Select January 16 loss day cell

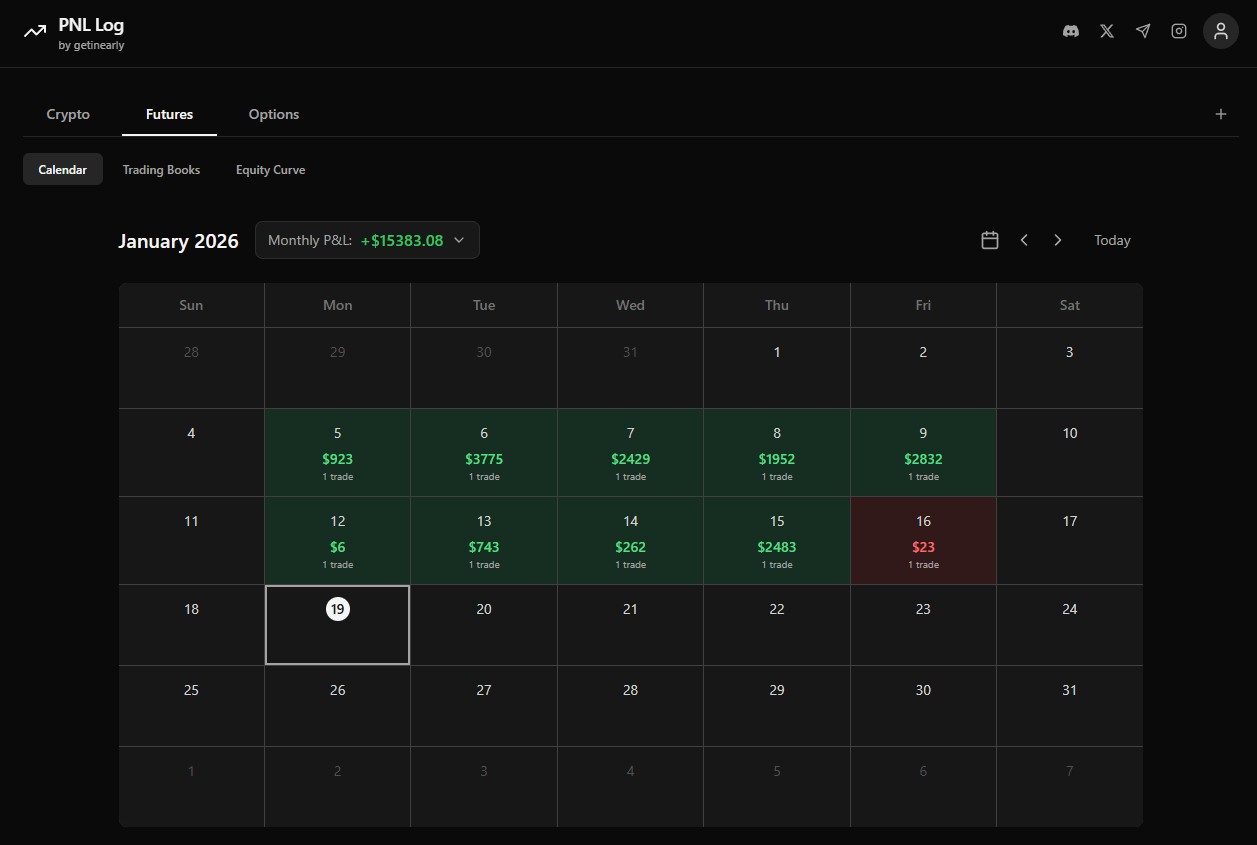tap(923, 541)
